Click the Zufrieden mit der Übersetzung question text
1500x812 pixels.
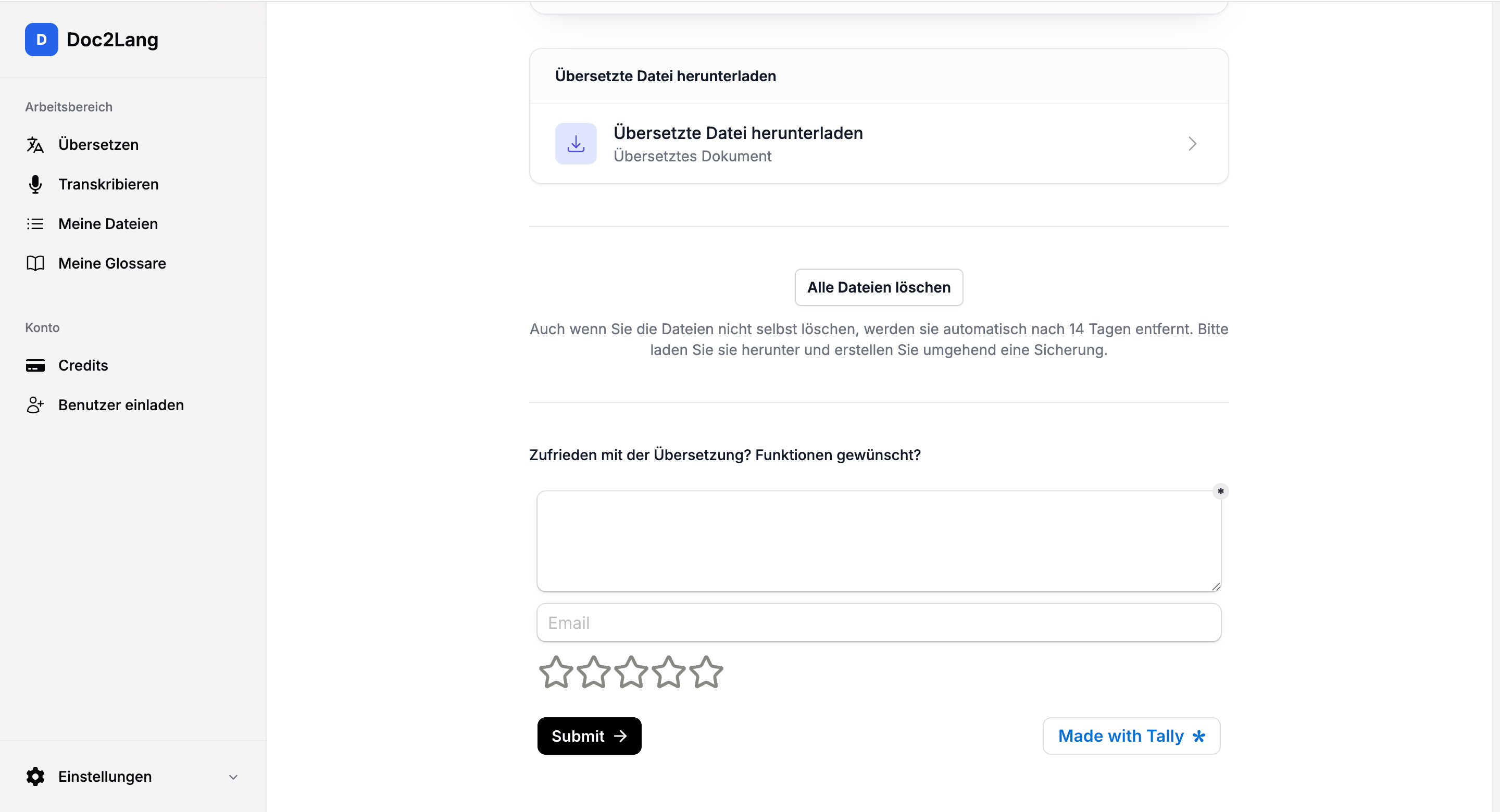(x=724, y=455)
